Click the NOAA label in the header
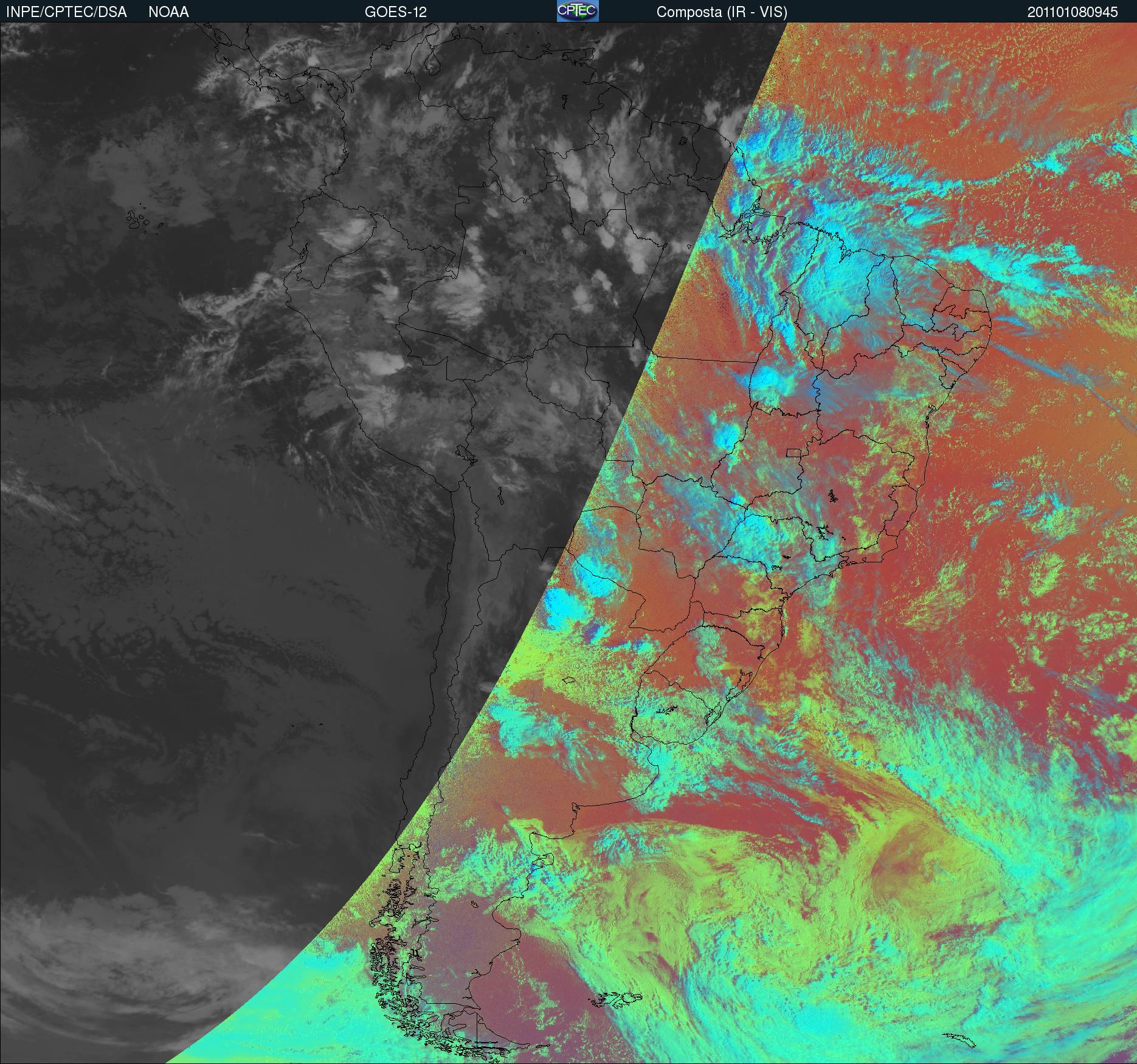Image resolution: width=1137 pixels, height=1064 pixels. (x=168, y=12)
